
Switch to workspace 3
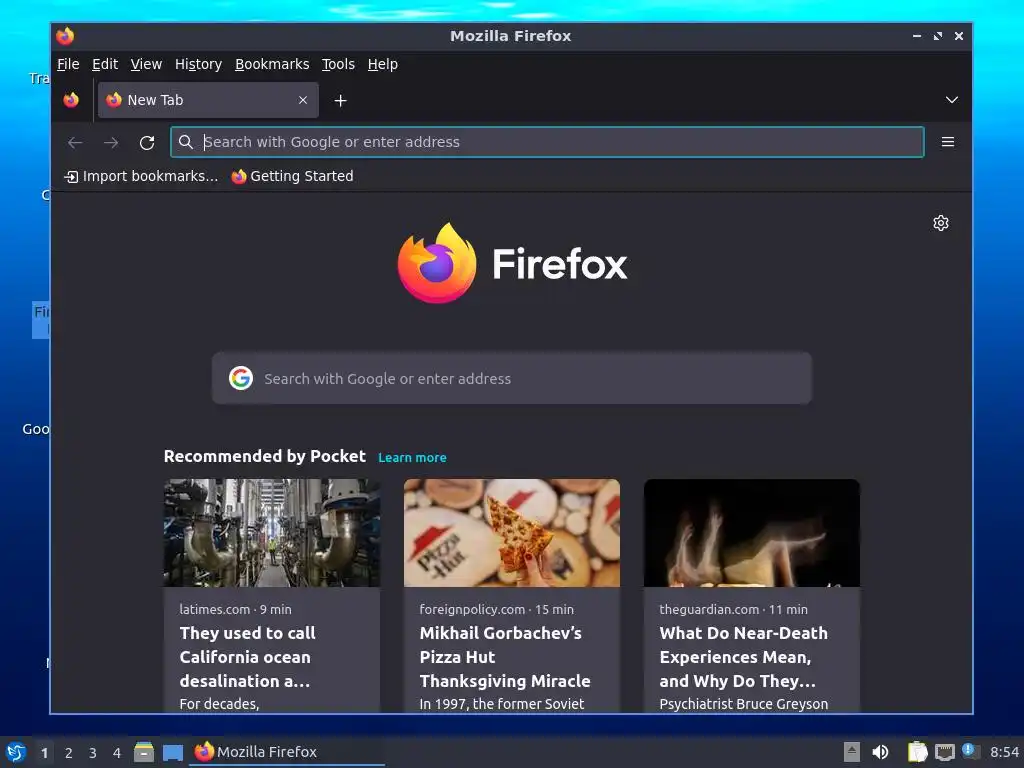point(93,753)
